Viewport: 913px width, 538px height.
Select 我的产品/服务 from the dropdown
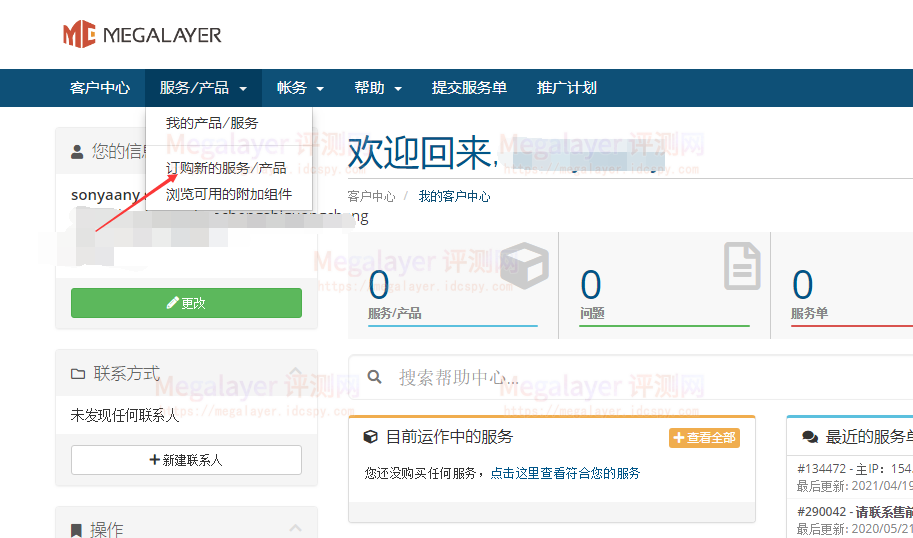[212, 123]
